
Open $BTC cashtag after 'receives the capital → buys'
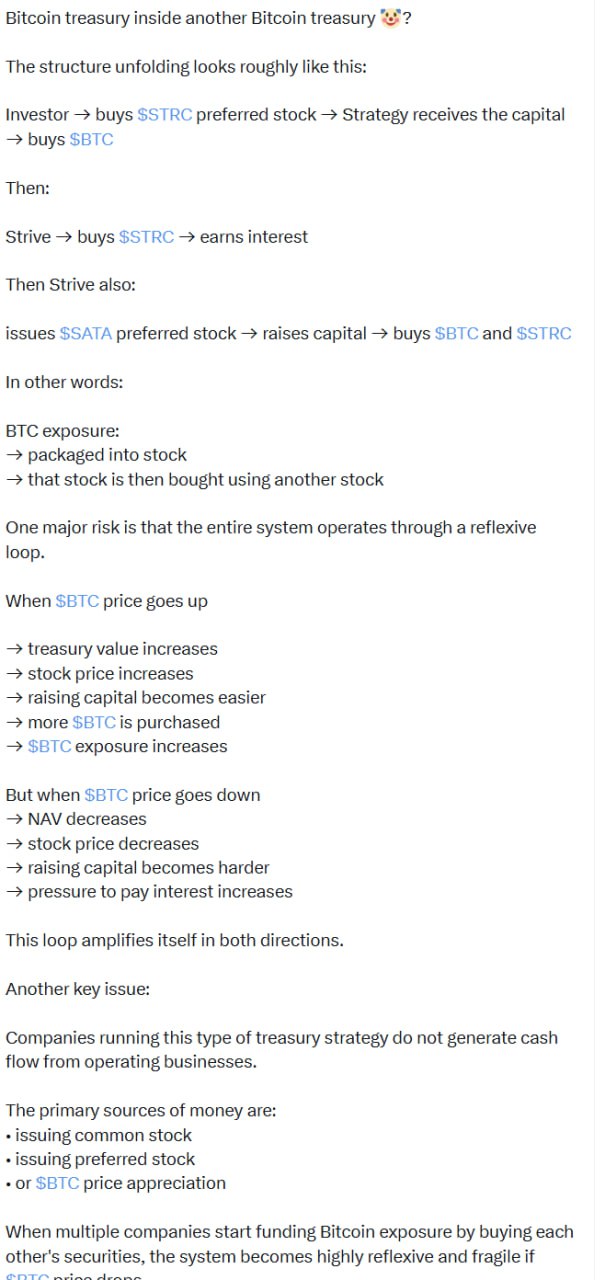(92, 140)
